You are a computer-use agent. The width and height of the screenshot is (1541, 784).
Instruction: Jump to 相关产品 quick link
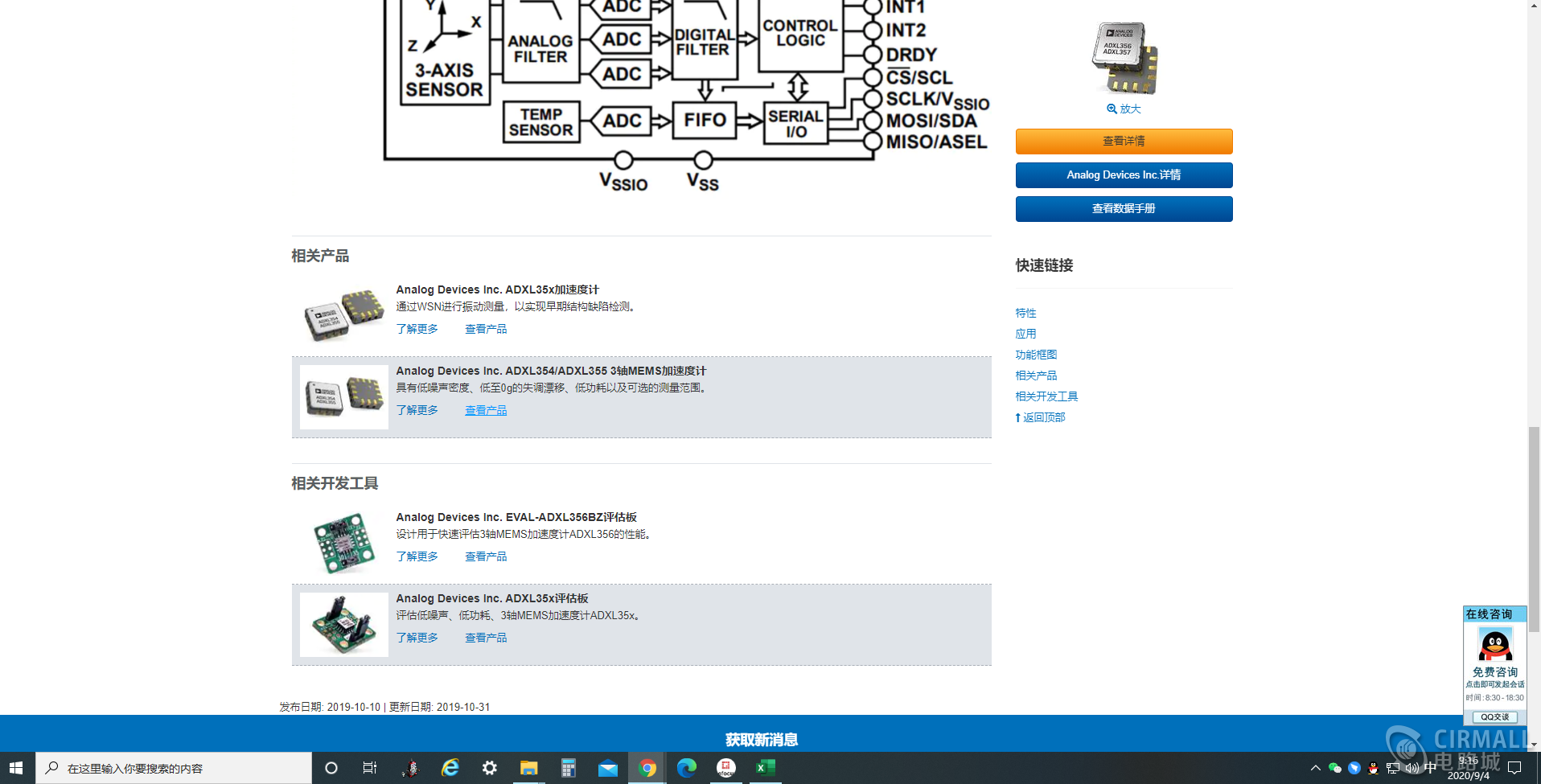click(1036, 376)
